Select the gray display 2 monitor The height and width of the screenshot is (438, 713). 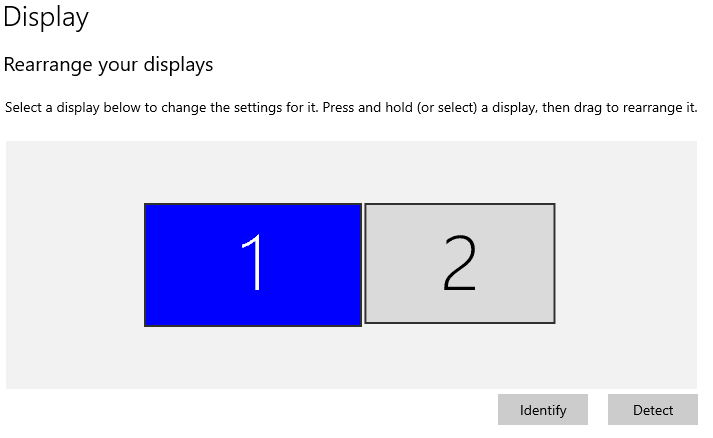460,263
